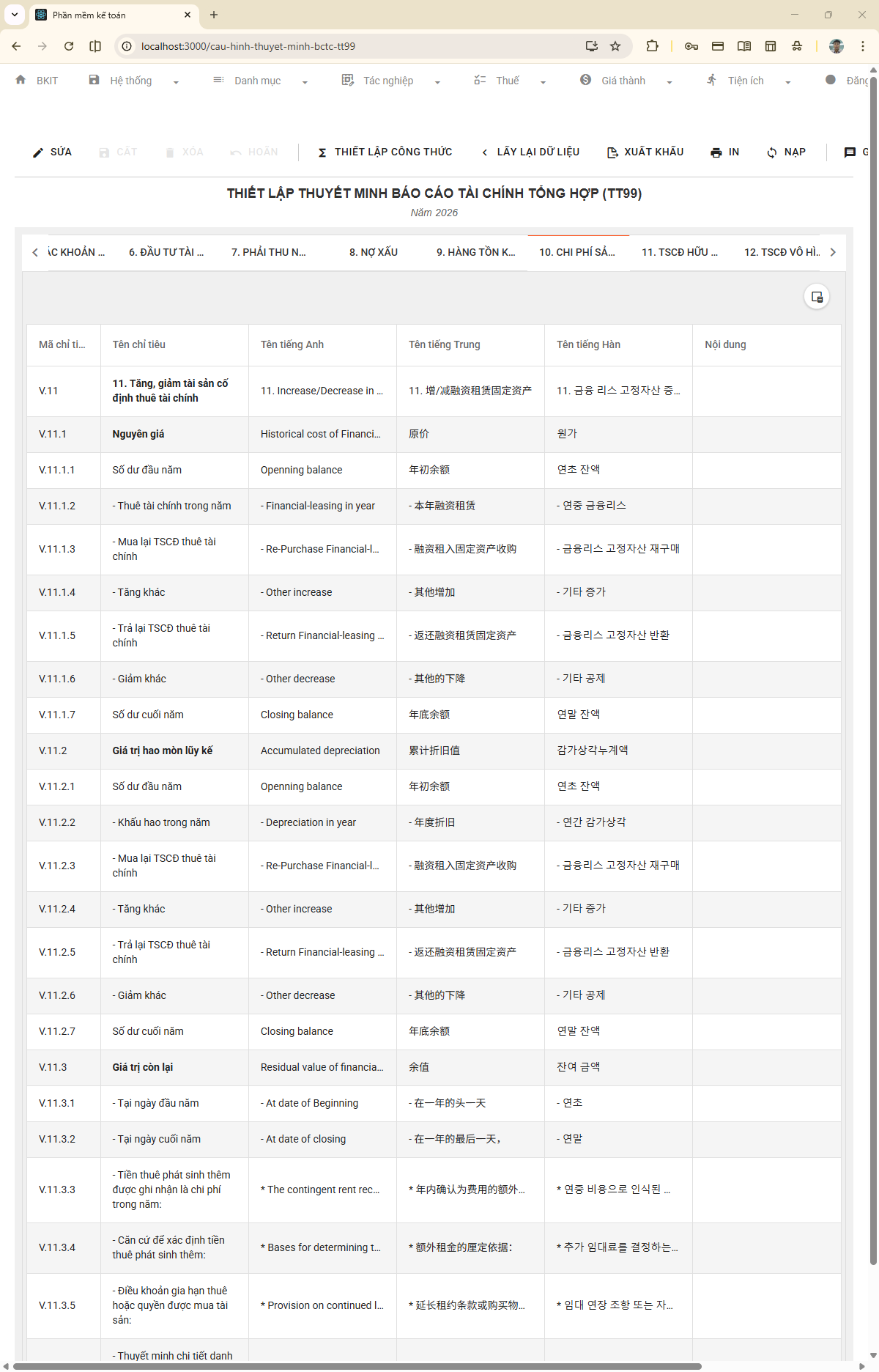Reload the page in the browser
Image resolution: width=879 pixels, height=1372 pixels.
(69, 46)
